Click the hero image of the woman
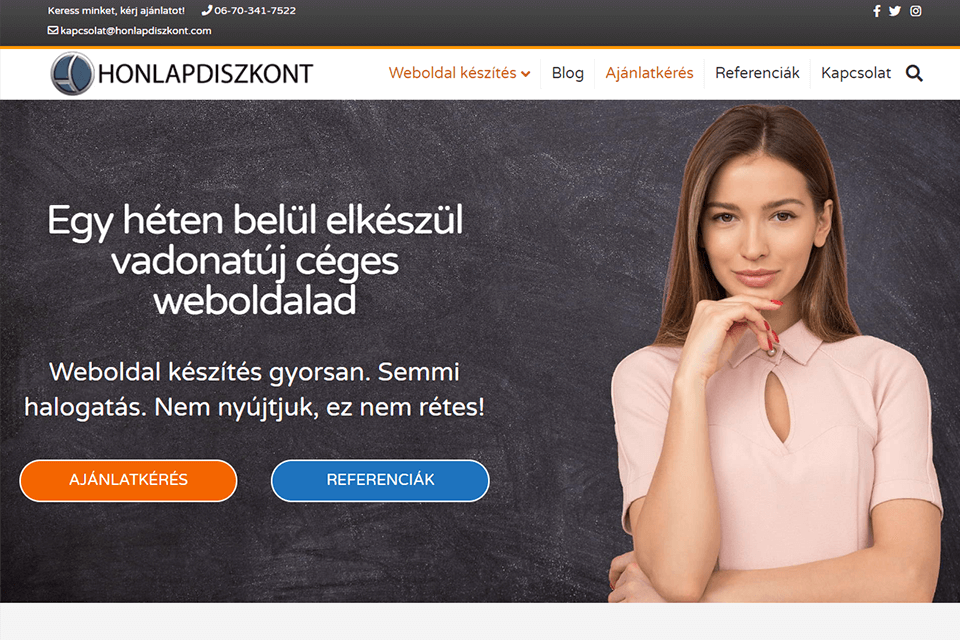This screenshot has width=960, height=640. click(x=774, y=352)
